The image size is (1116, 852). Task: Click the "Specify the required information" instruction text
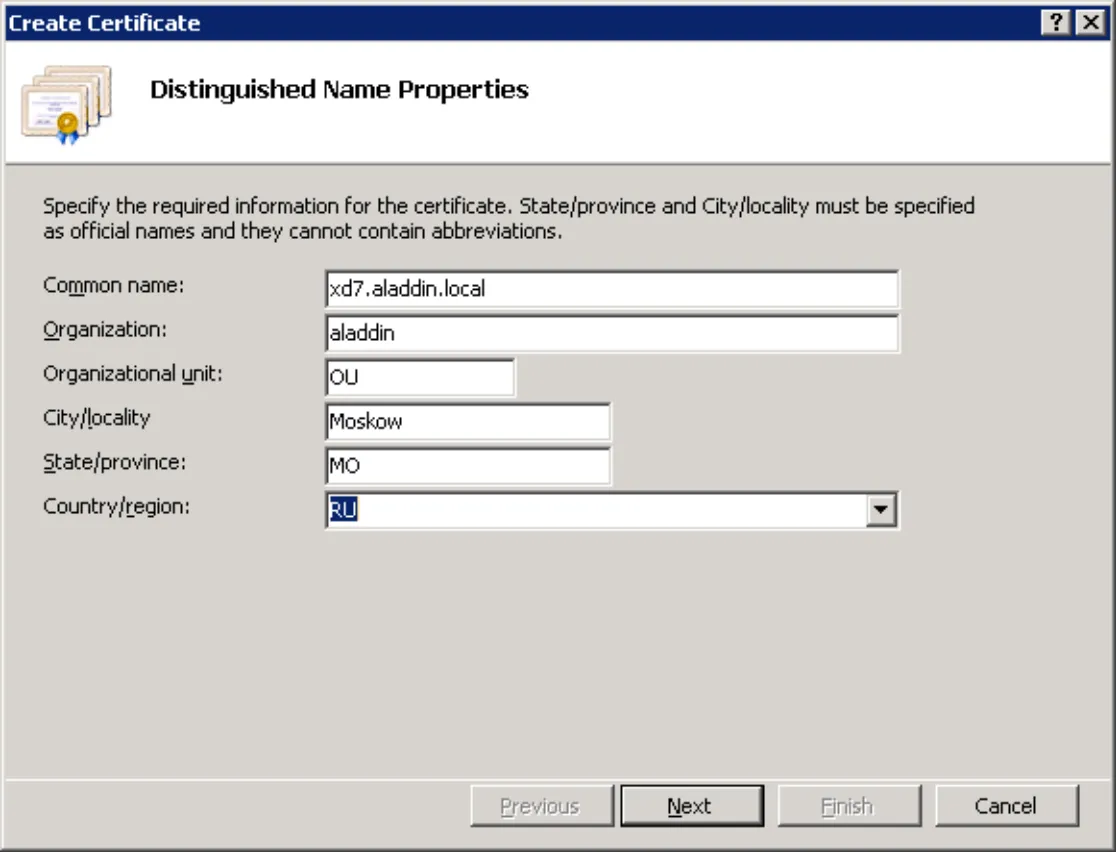coord(509,219)
